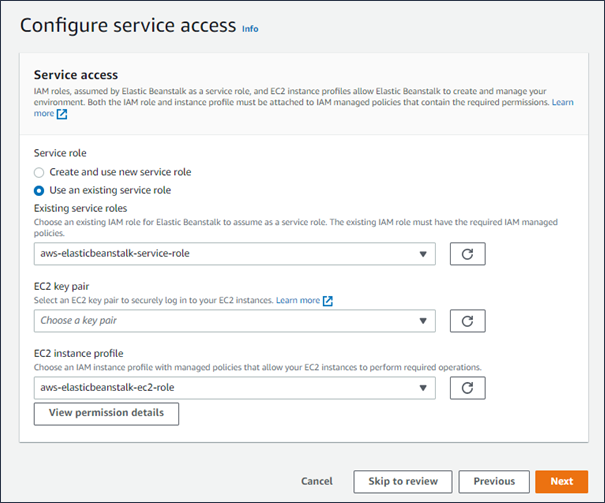Select Use an existing service role
This screenshot has height=503, width=605.
[x=39, y=190]
